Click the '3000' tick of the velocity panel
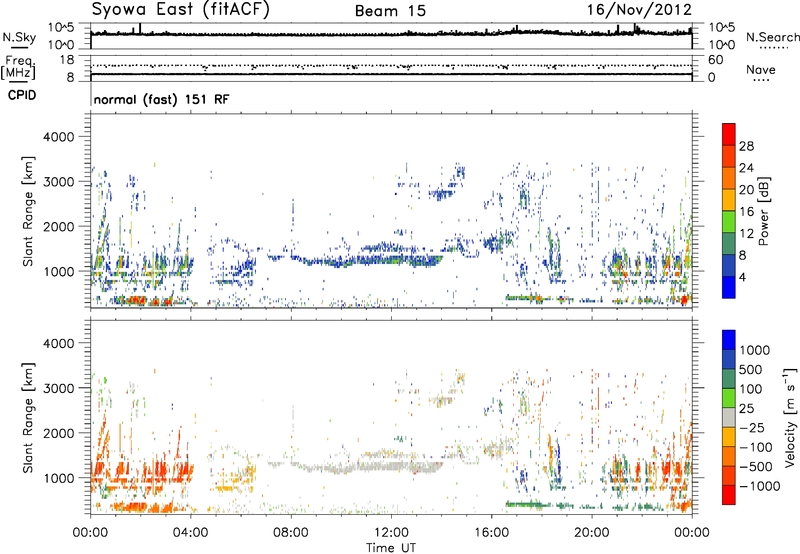This screenshot has width=800, height=554. tap(58, 388)
